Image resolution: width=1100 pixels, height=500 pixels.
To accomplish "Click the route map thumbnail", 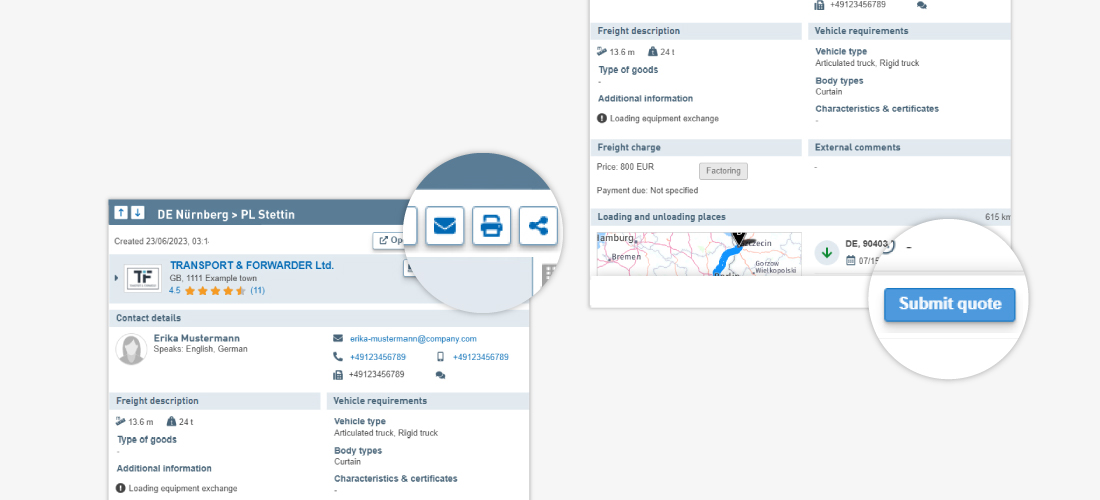I will pyautogui.click(x=698, y=254).
